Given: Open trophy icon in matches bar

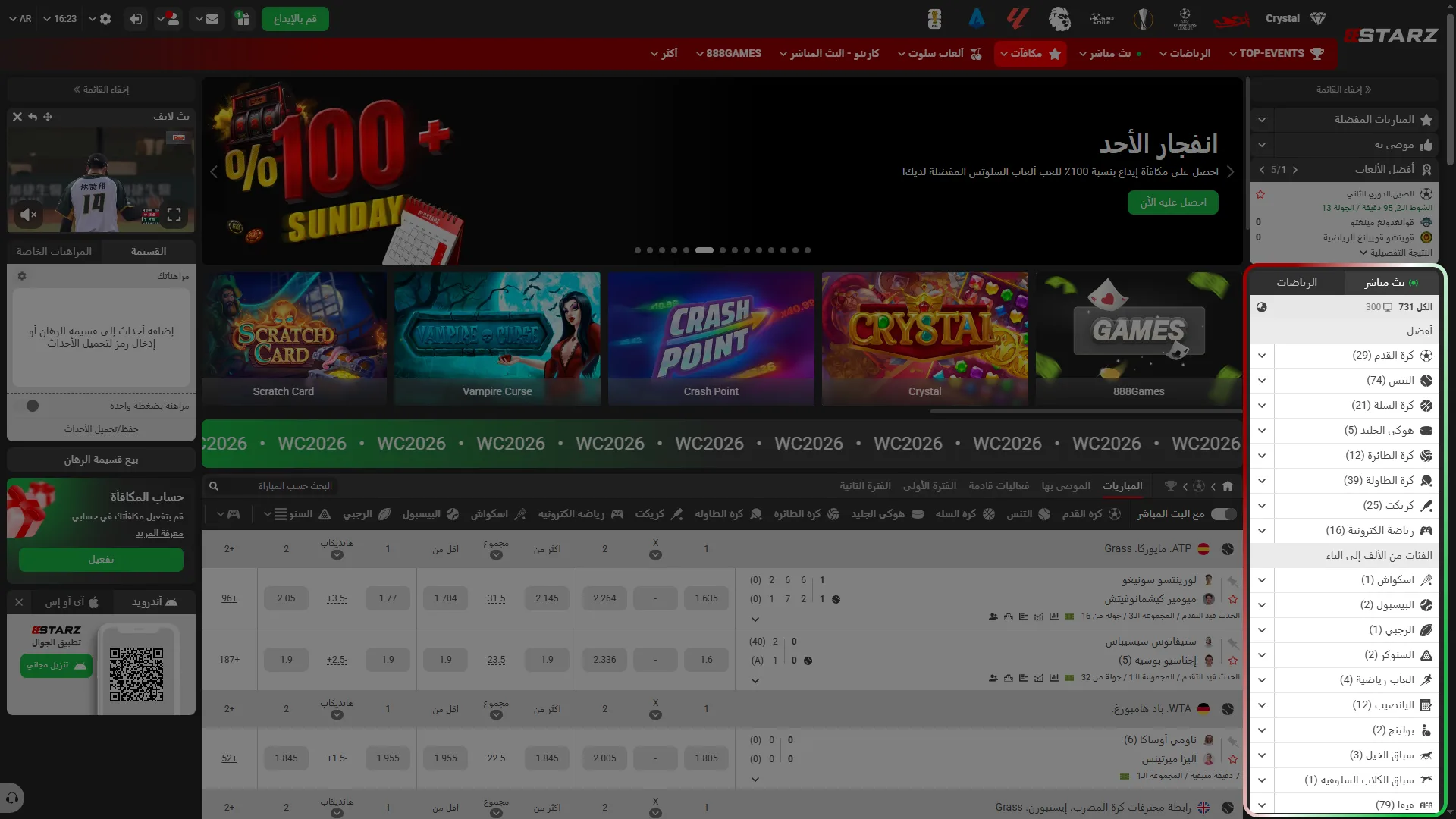Looking at the screenshot, I should [x=1170, y=486].
